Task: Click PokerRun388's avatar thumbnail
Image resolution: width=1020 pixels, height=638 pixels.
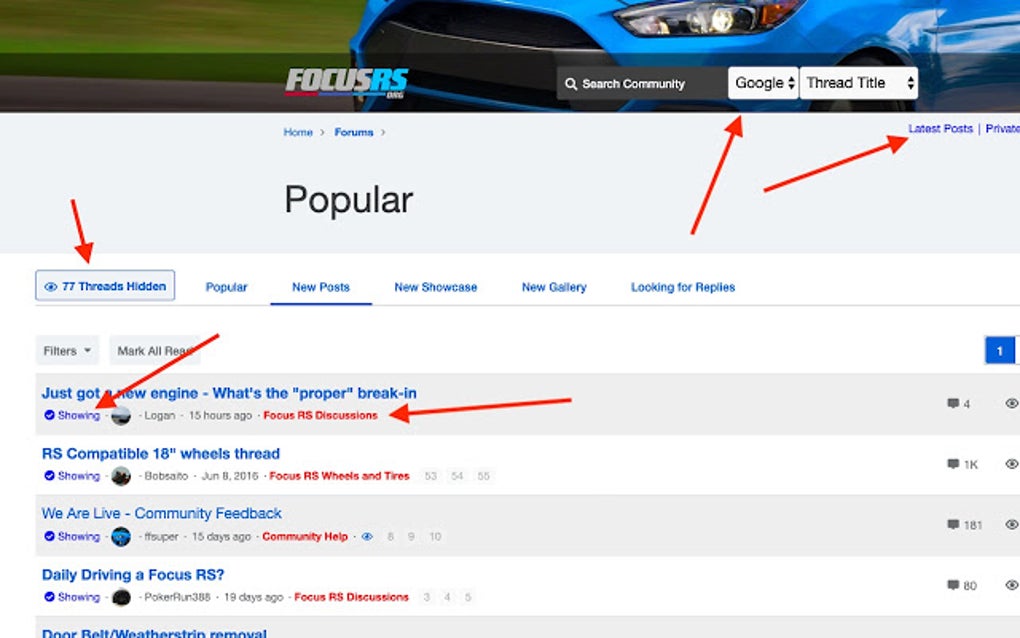Action: coord(122,597)
